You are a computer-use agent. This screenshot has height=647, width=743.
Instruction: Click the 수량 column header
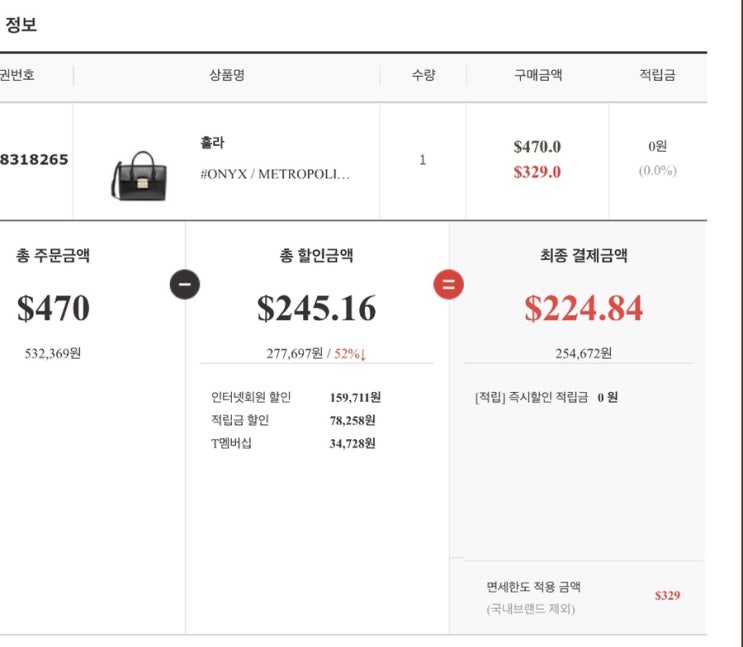(423, 75)
